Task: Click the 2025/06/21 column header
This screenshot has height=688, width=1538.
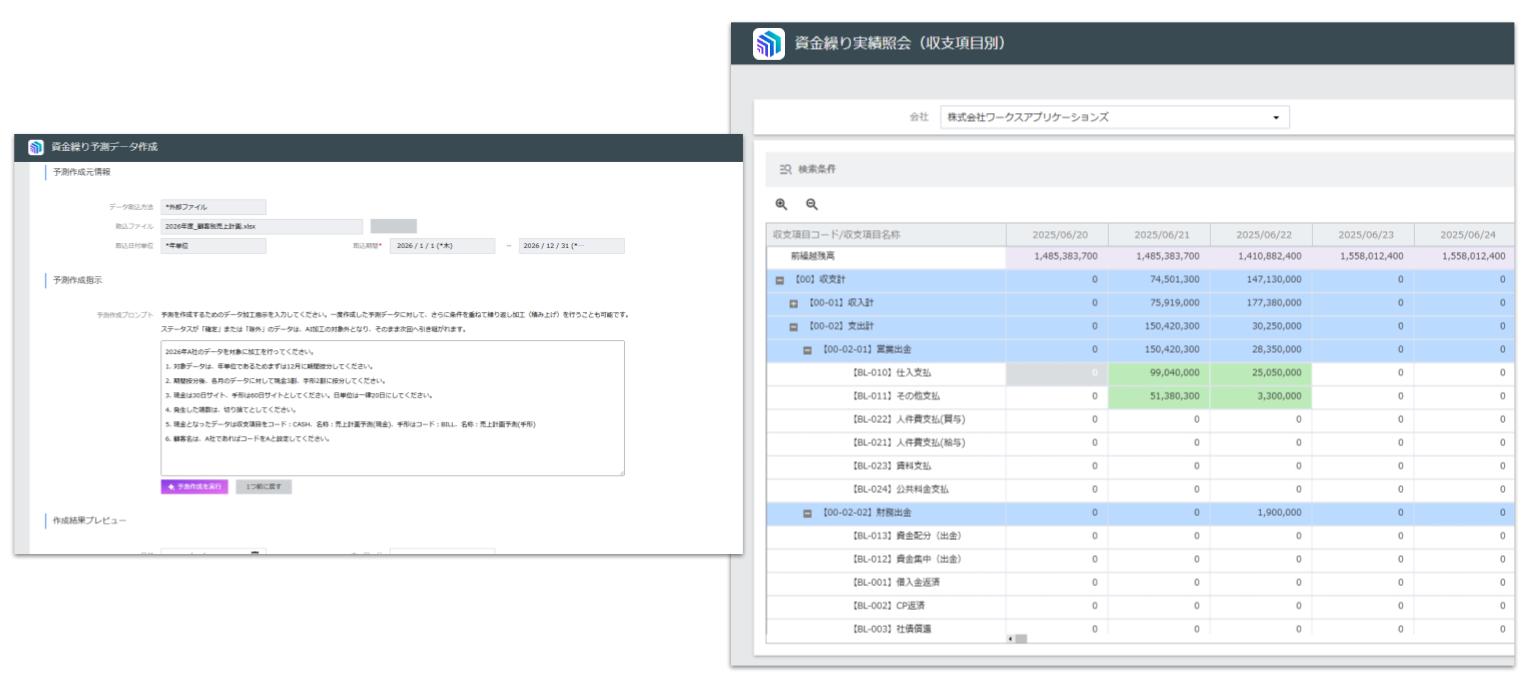Action: [1158, 234]
